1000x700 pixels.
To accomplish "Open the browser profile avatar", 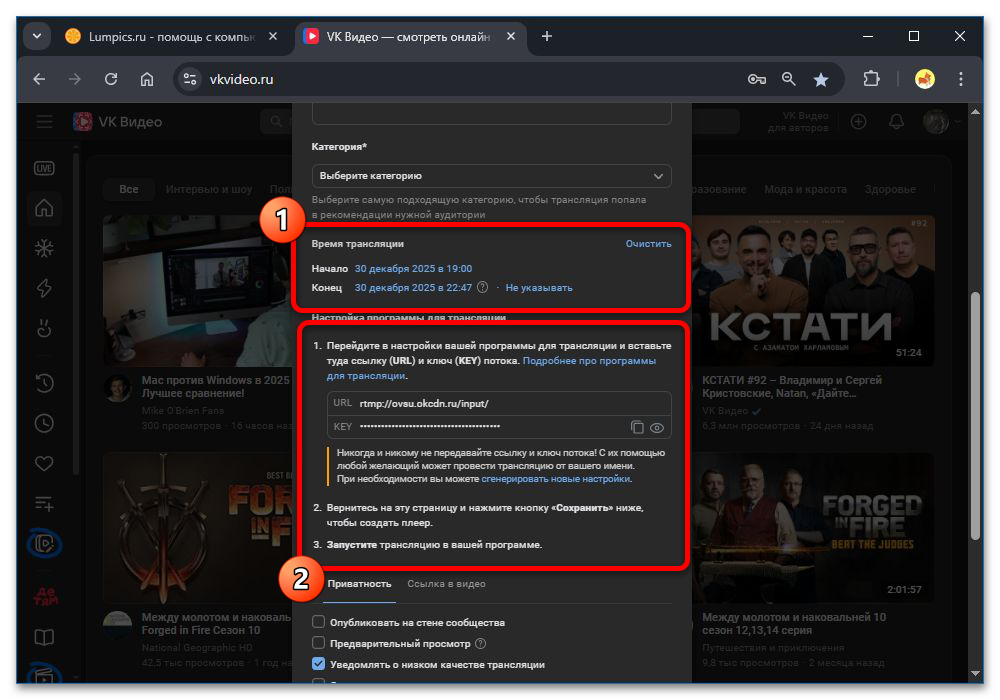I will (925, 79).
